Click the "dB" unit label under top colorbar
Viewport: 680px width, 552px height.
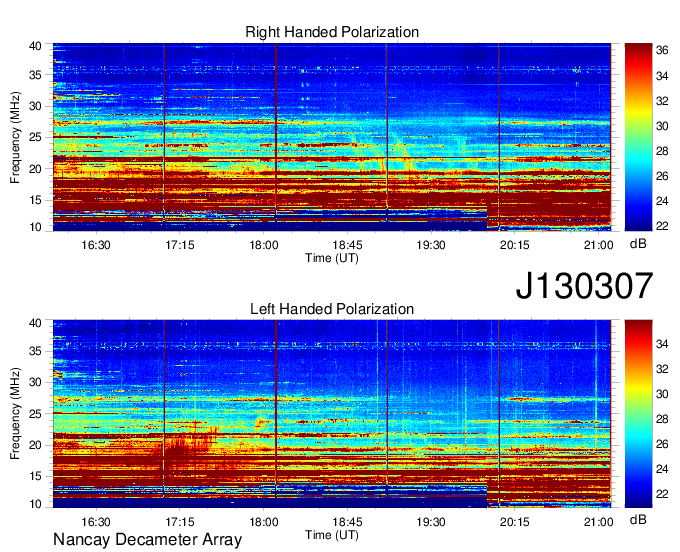(x=638, y=243)
